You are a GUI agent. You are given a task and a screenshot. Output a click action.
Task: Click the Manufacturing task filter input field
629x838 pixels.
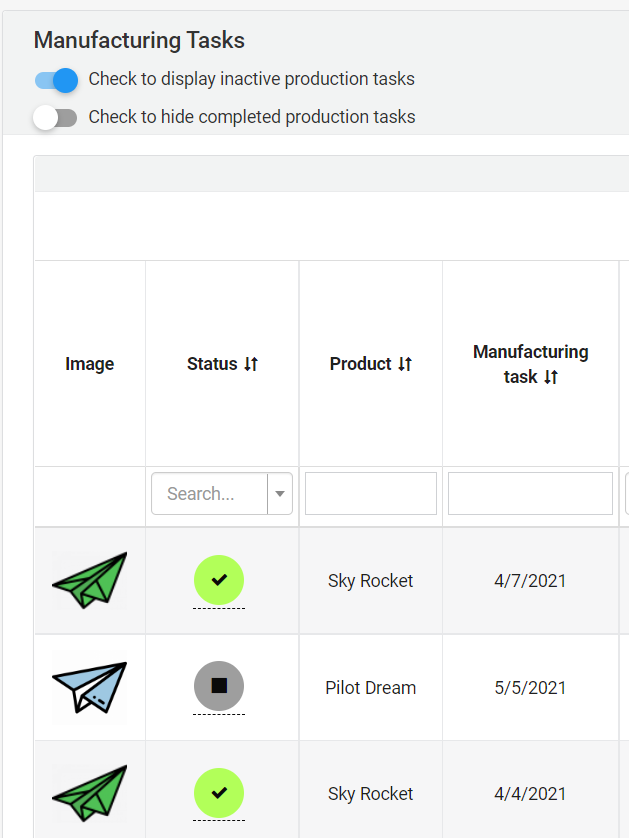[530, 494]
